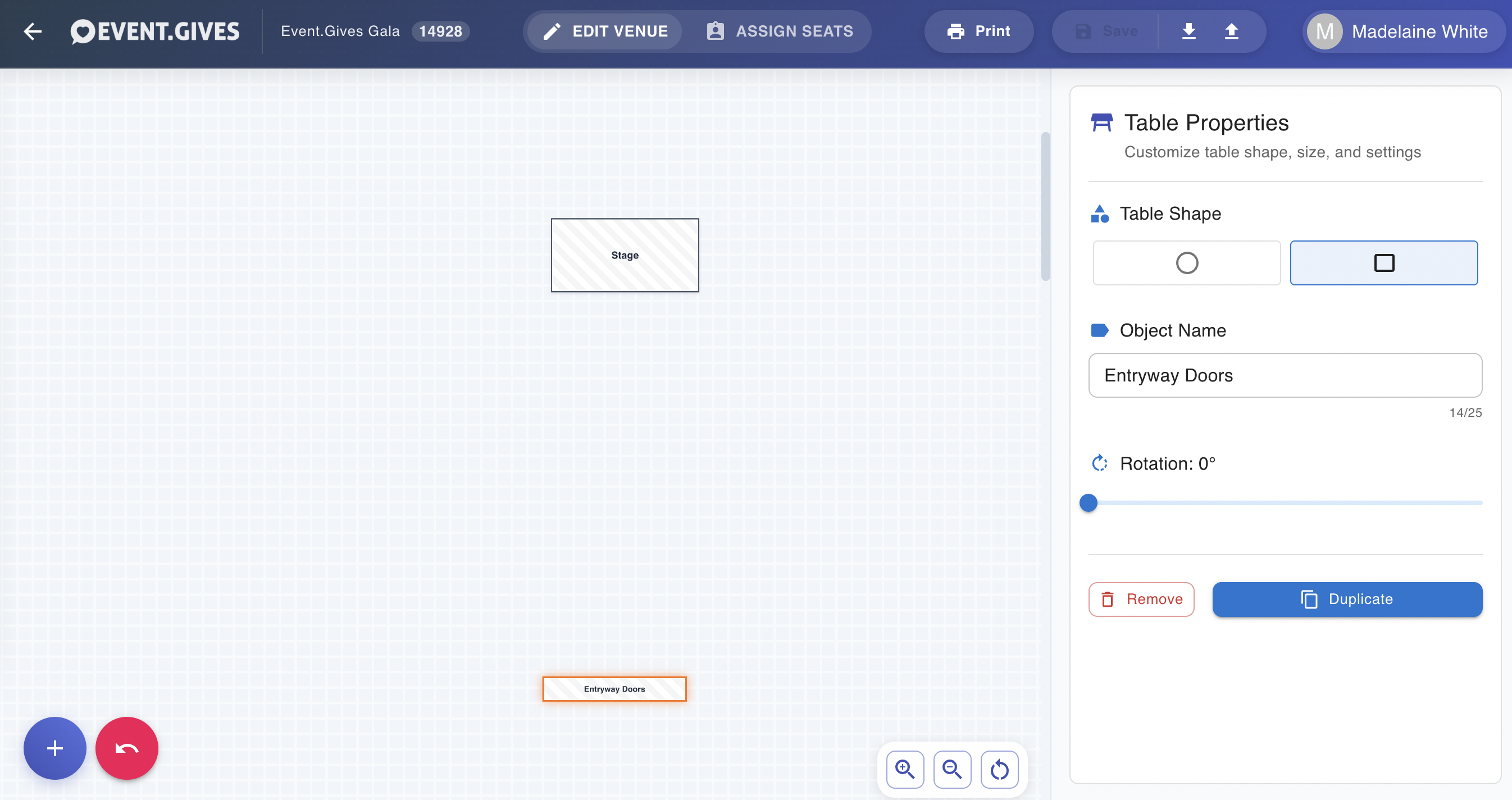Add a new object with plus button
Image resolution: width=1512 pixels, height=800 pixels.
54,748
